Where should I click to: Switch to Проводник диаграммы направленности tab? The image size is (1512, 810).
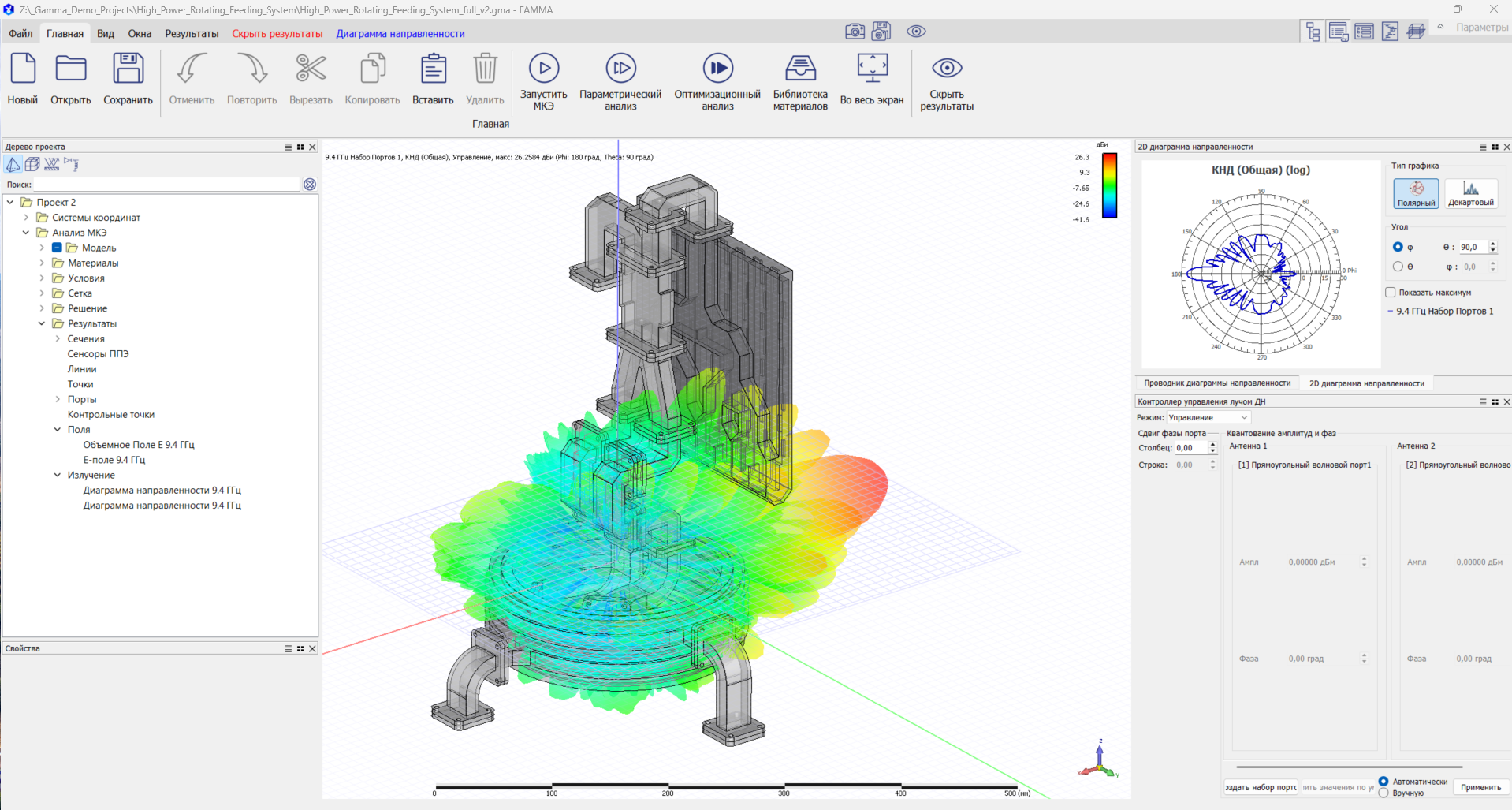tap(1216, 383)
